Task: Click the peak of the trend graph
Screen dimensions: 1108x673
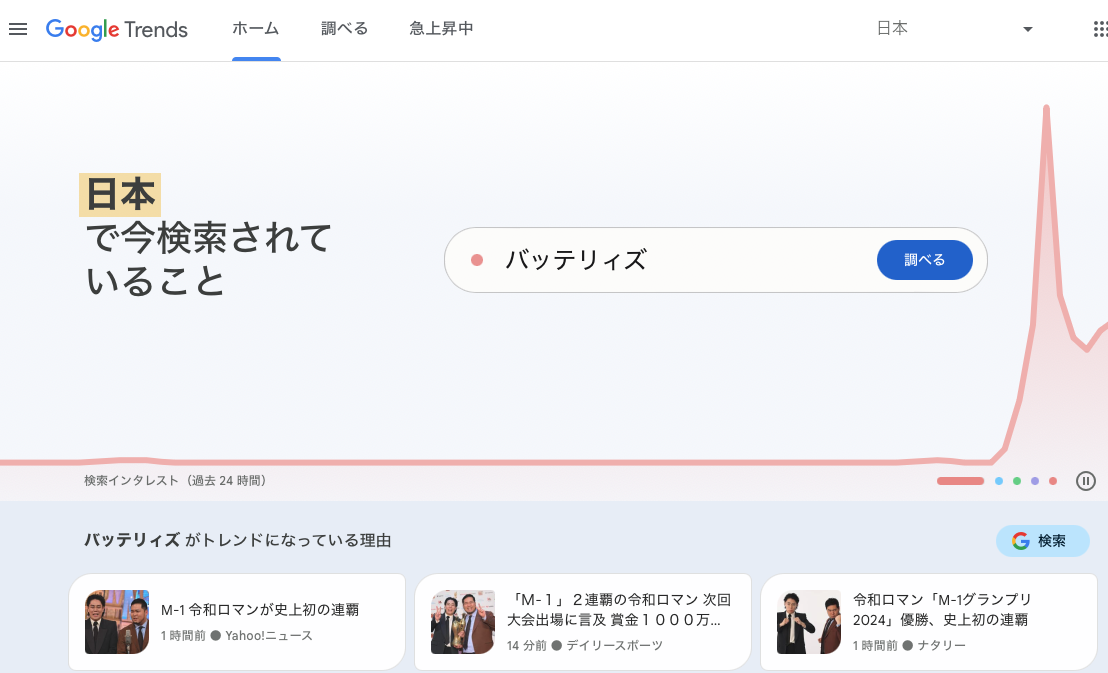Action: [1046, 108]
